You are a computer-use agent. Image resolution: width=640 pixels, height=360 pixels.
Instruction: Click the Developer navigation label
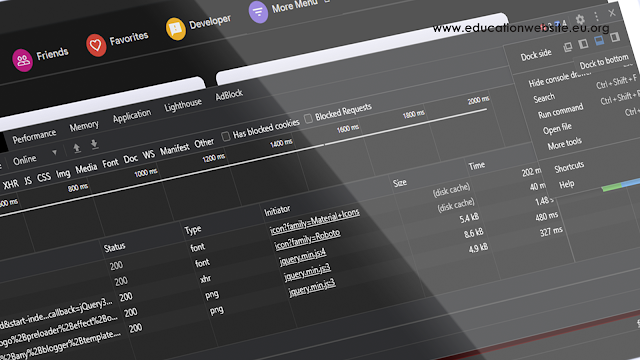(210, 22)
